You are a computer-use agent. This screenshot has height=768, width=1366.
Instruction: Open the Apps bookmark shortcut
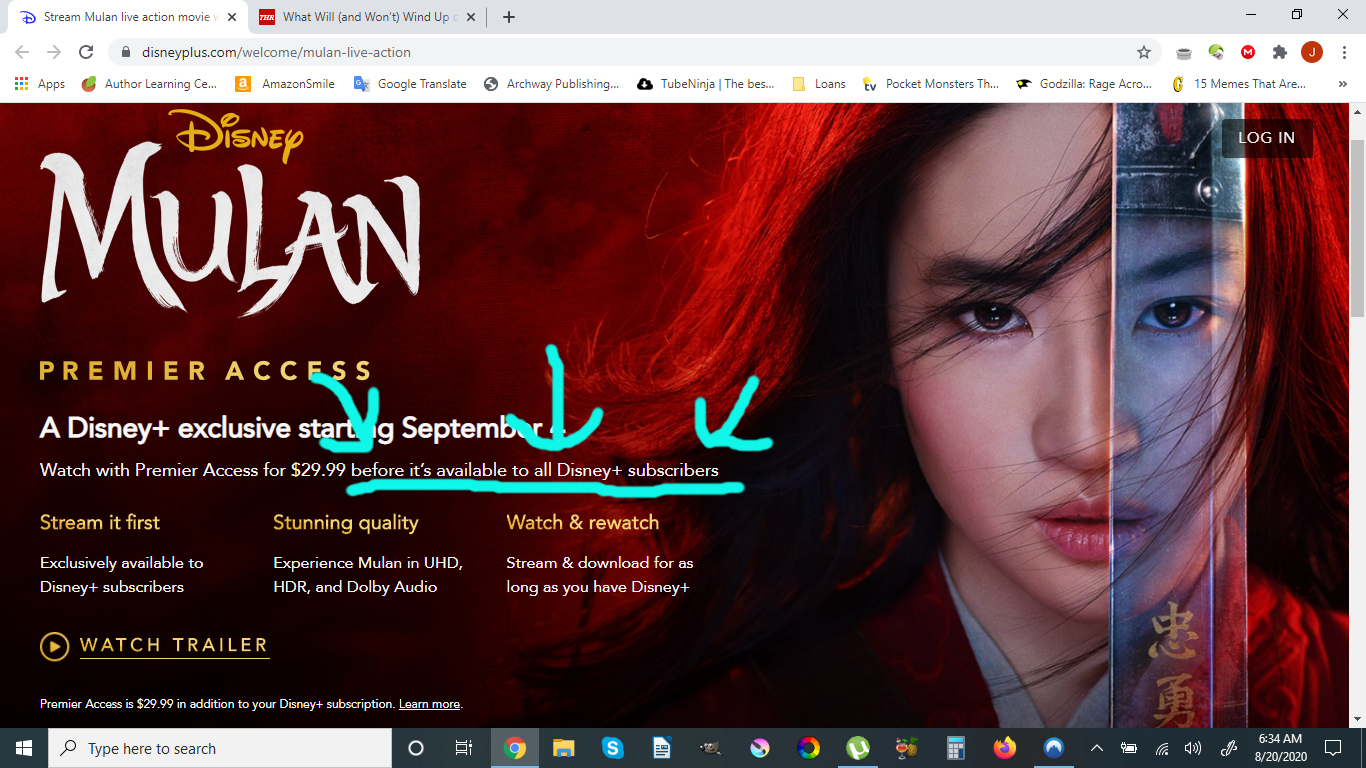[x=40, y=84]
